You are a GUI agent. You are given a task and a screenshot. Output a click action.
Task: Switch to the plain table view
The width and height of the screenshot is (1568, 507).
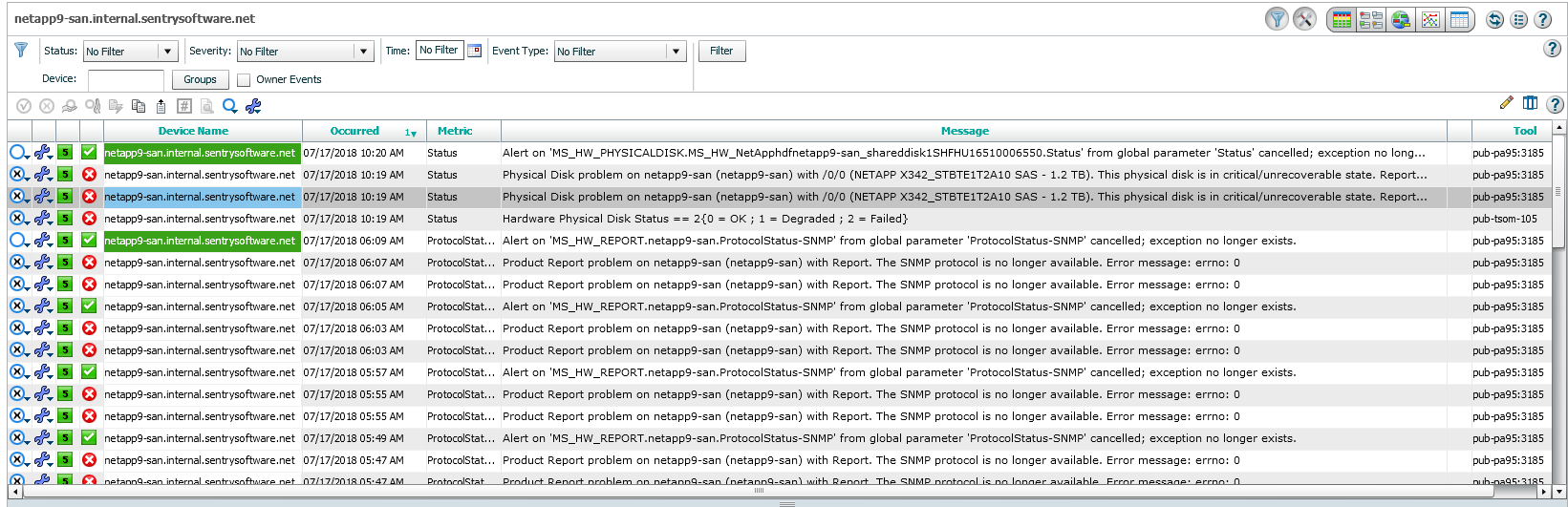coord(1459,20)
